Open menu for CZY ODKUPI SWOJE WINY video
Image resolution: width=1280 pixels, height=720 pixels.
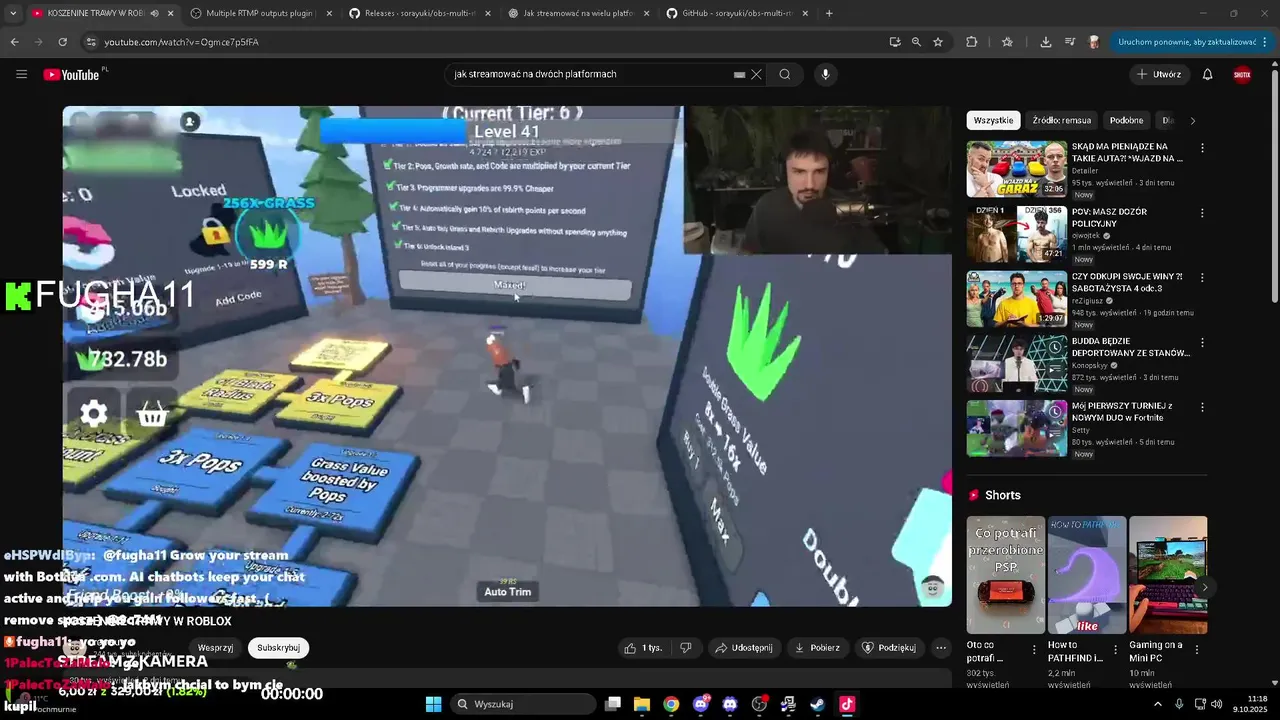tap(1202, 278)
